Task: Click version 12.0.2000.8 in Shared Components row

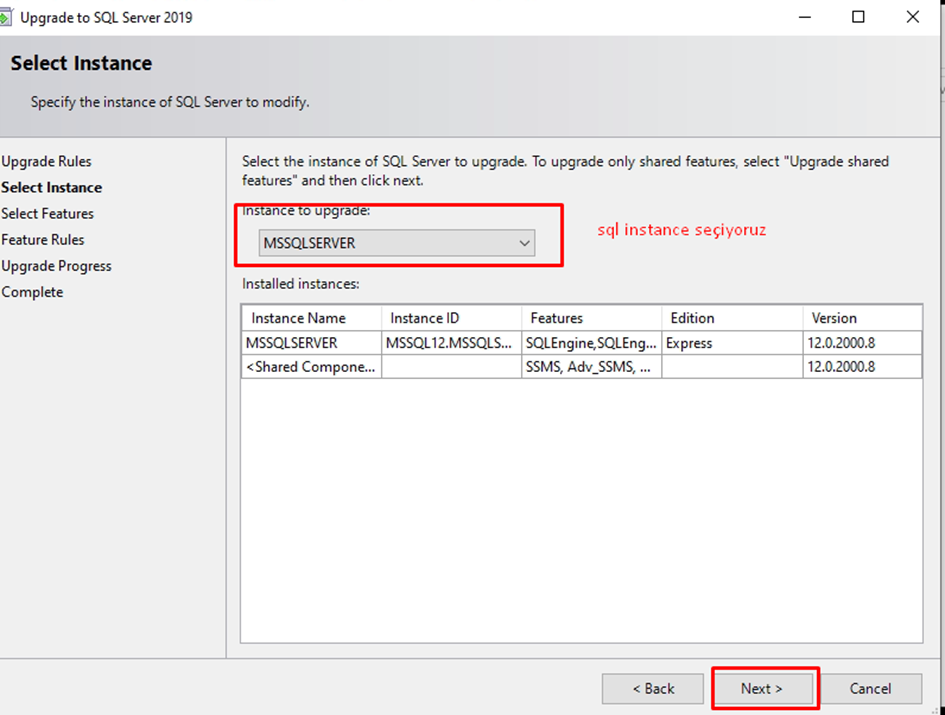Action: coord(862,367)
